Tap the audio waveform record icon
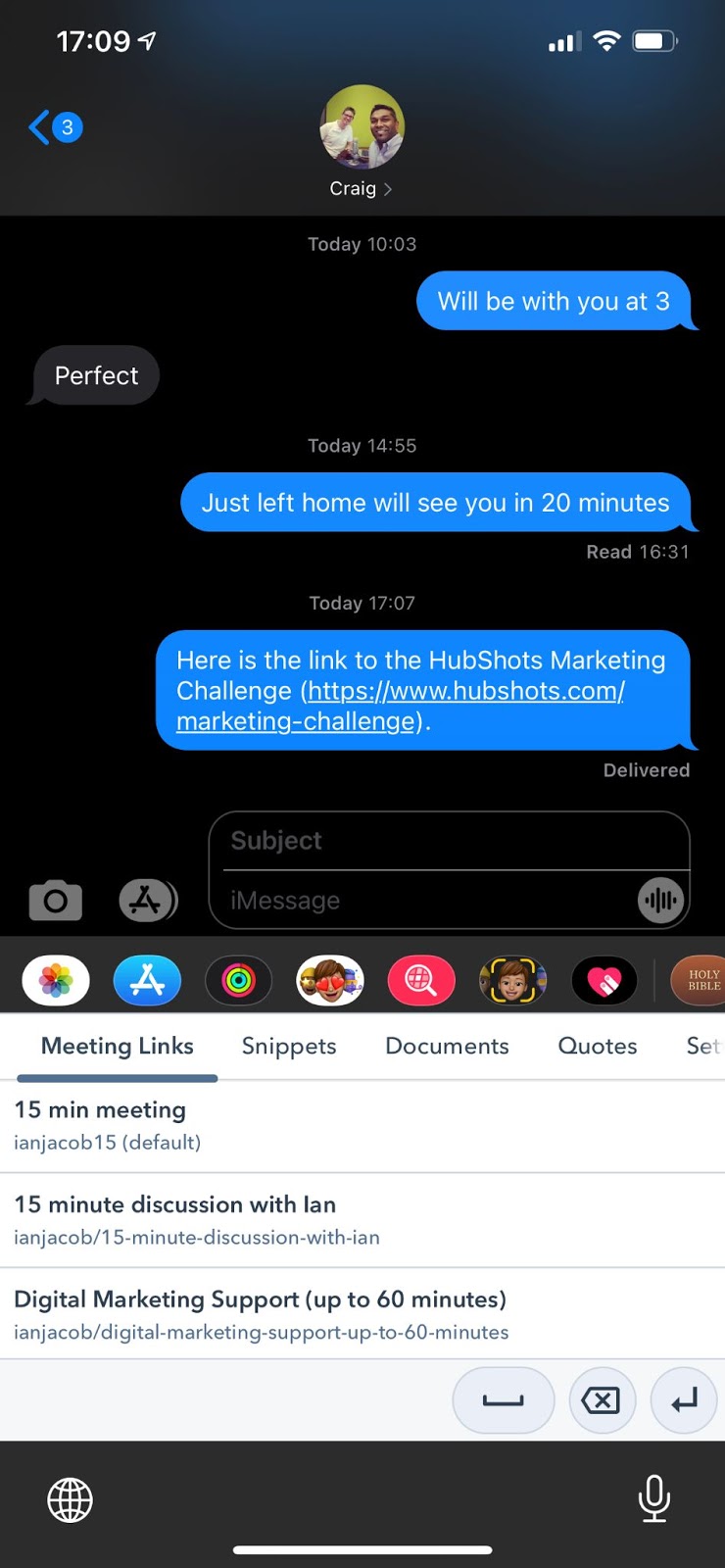The width and height of the screenshot is (725, 1568). click(660, 900)
